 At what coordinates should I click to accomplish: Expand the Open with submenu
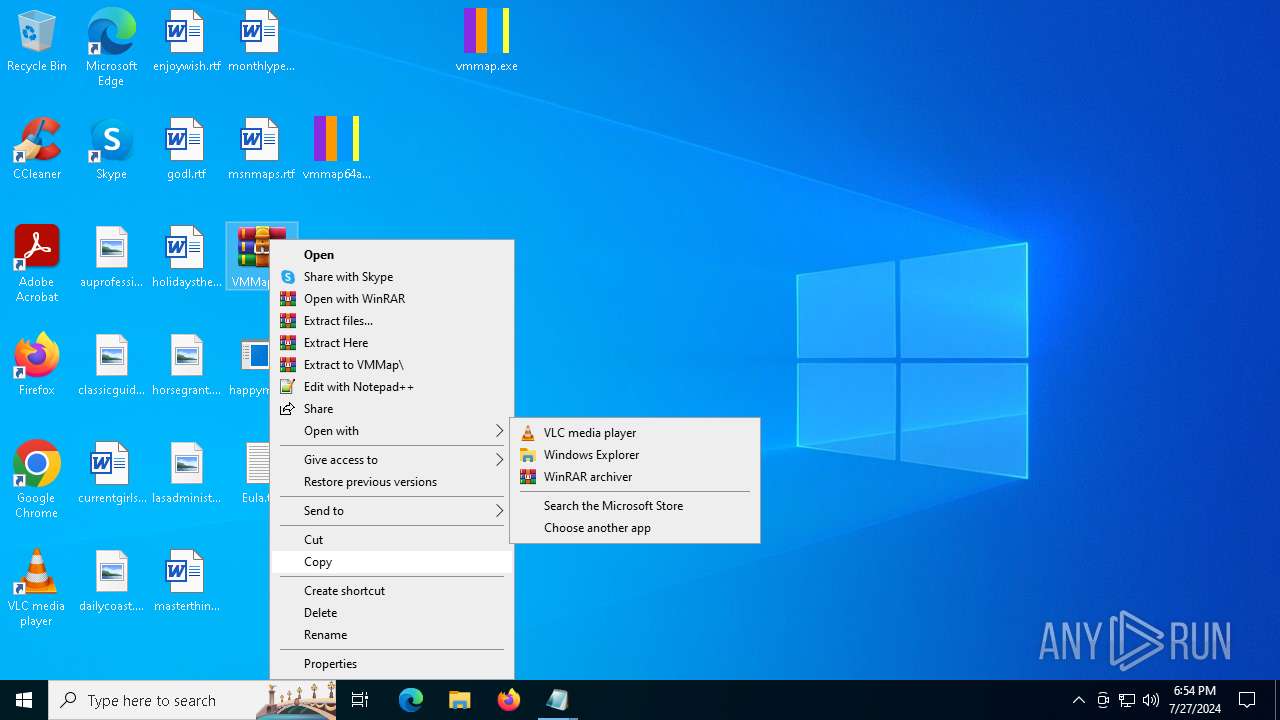coord(392,431)
